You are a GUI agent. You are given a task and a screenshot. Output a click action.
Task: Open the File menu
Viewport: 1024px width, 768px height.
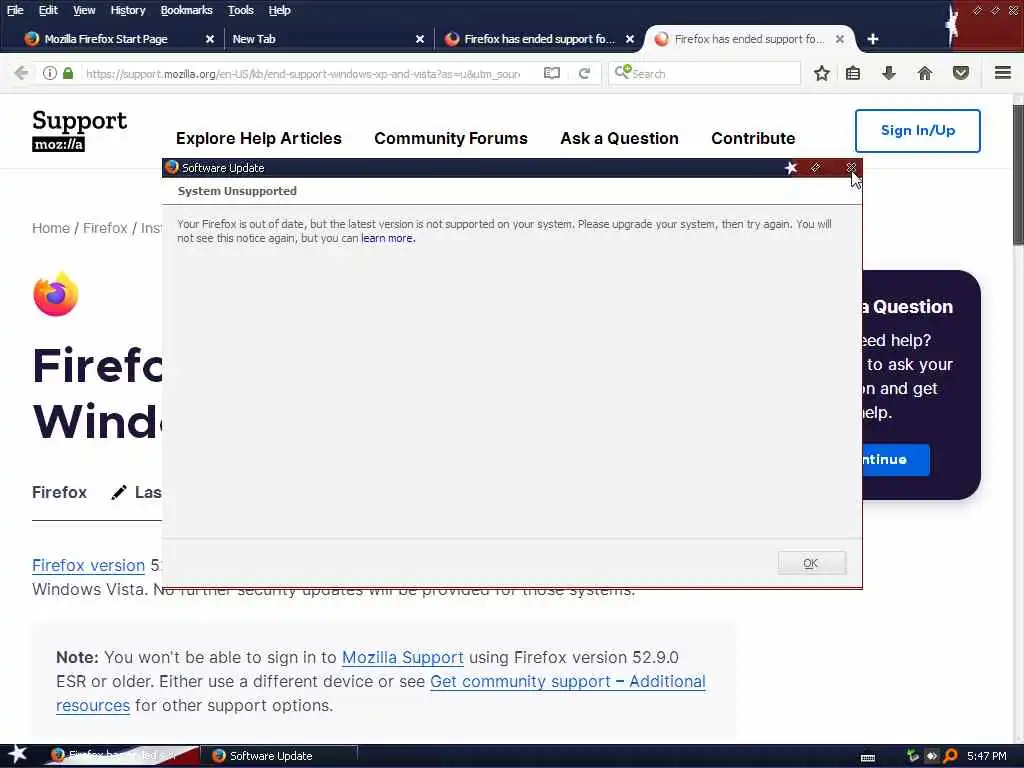coord(15,10)
